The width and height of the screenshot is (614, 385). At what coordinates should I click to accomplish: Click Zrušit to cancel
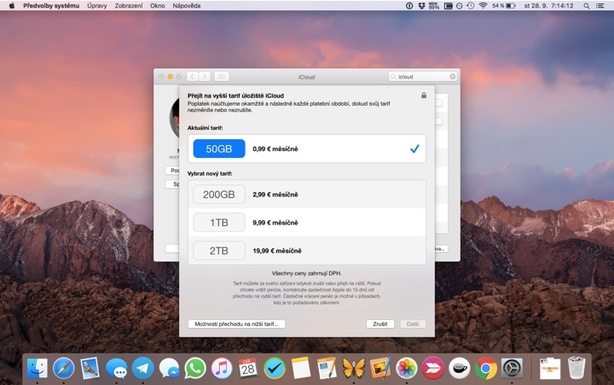point(380,324)
